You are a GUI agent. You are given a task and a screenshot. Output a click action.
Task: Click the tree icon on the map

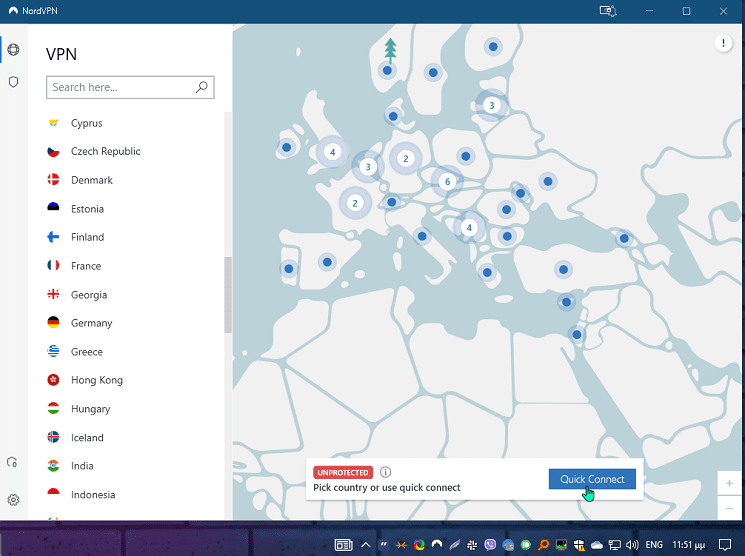390,50
